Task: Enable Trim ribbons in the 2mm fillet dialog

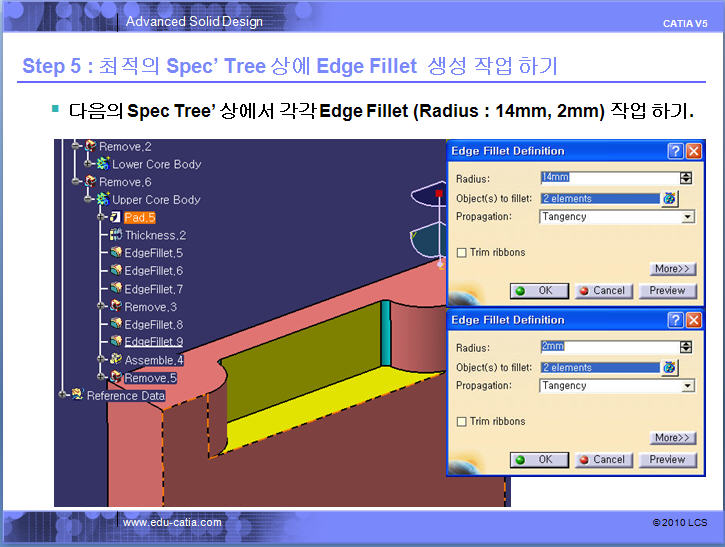Action: [461, 421]
